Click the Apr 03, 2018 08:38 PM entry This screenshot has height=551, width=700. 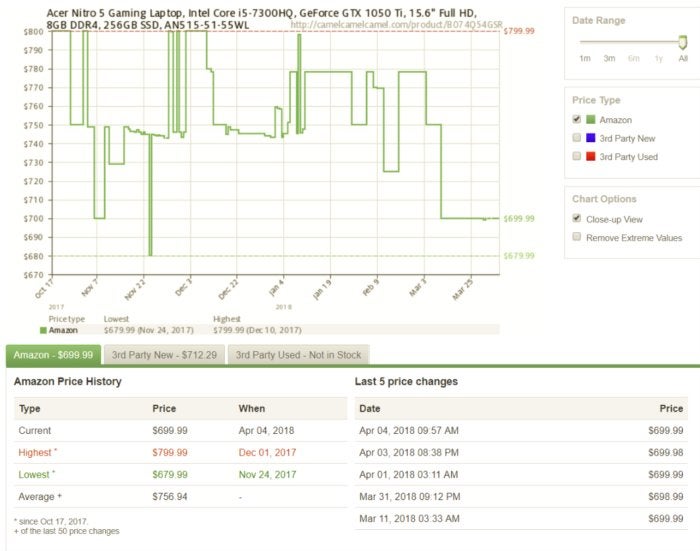pyautogui.click(x=408, y=452)
